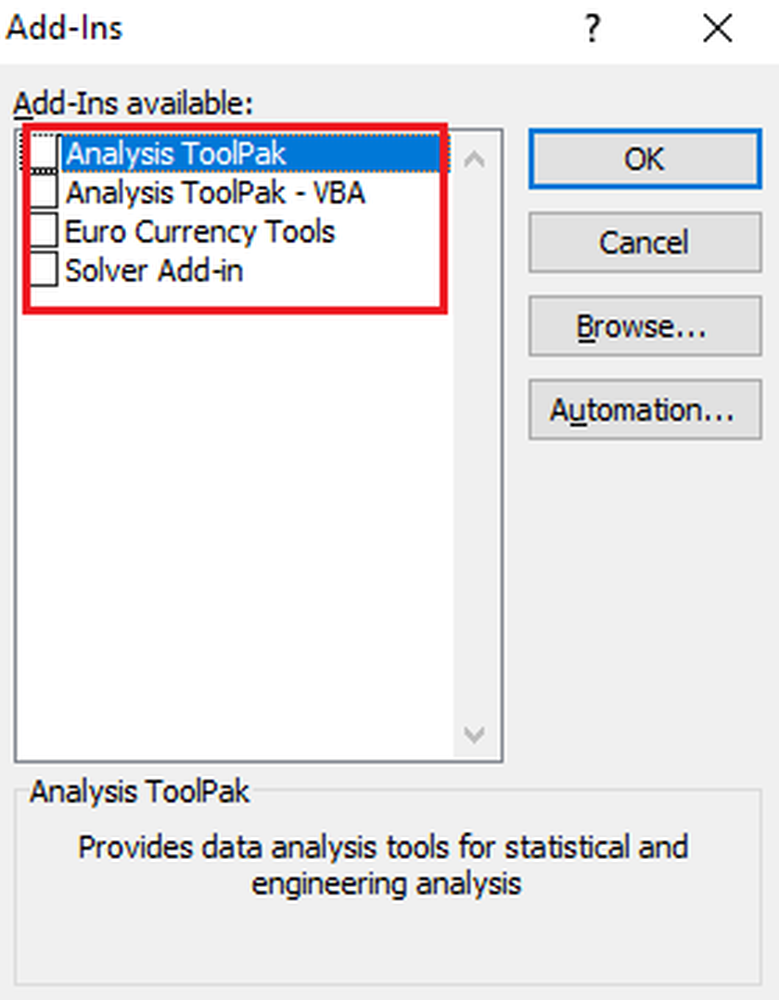Click the Cancel button
The width and height of the screenshot is (779, 1000).
[643, 242]
